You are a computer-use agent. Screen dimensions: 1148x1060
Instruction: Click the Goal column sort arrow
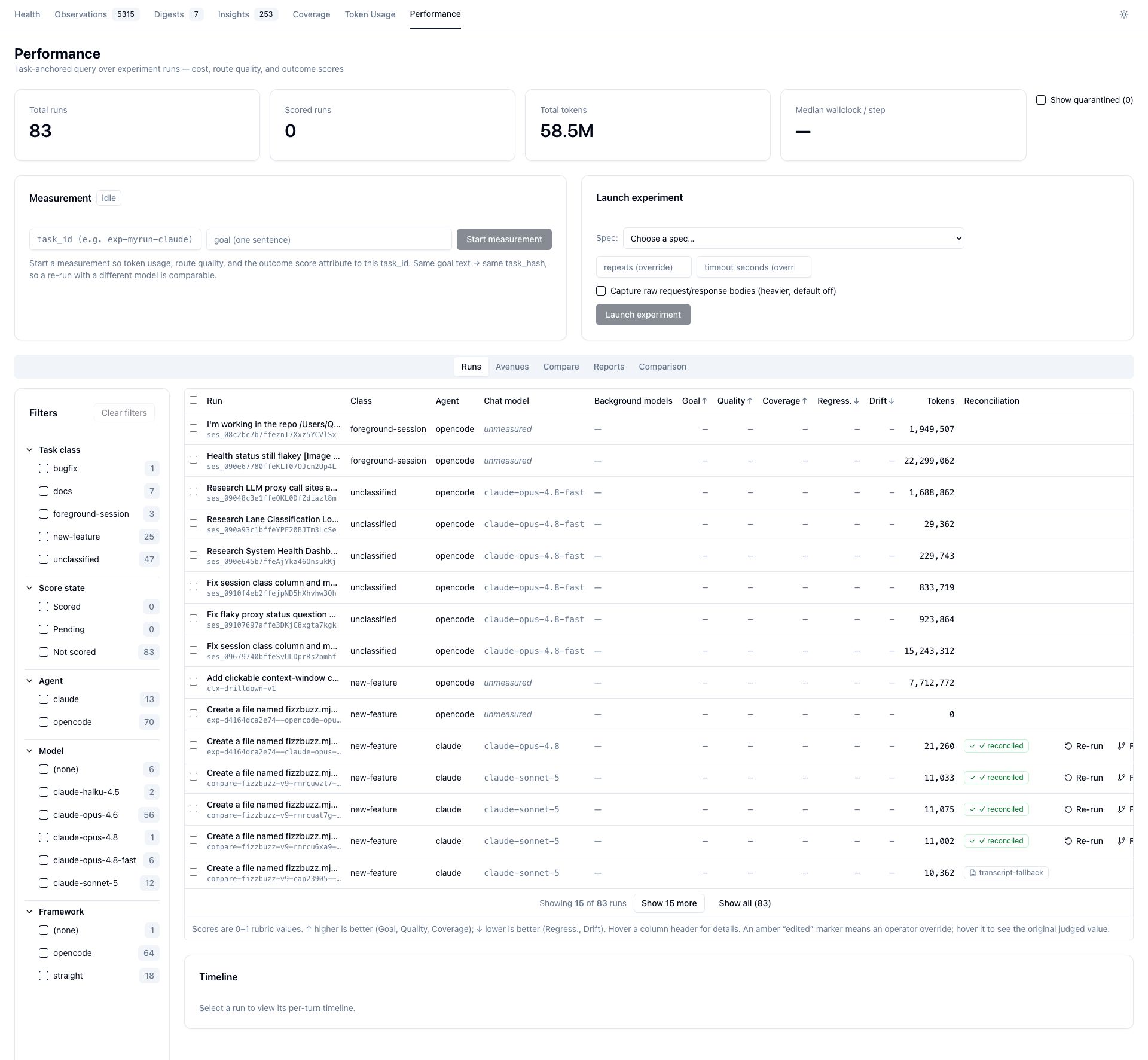point(704,401)
